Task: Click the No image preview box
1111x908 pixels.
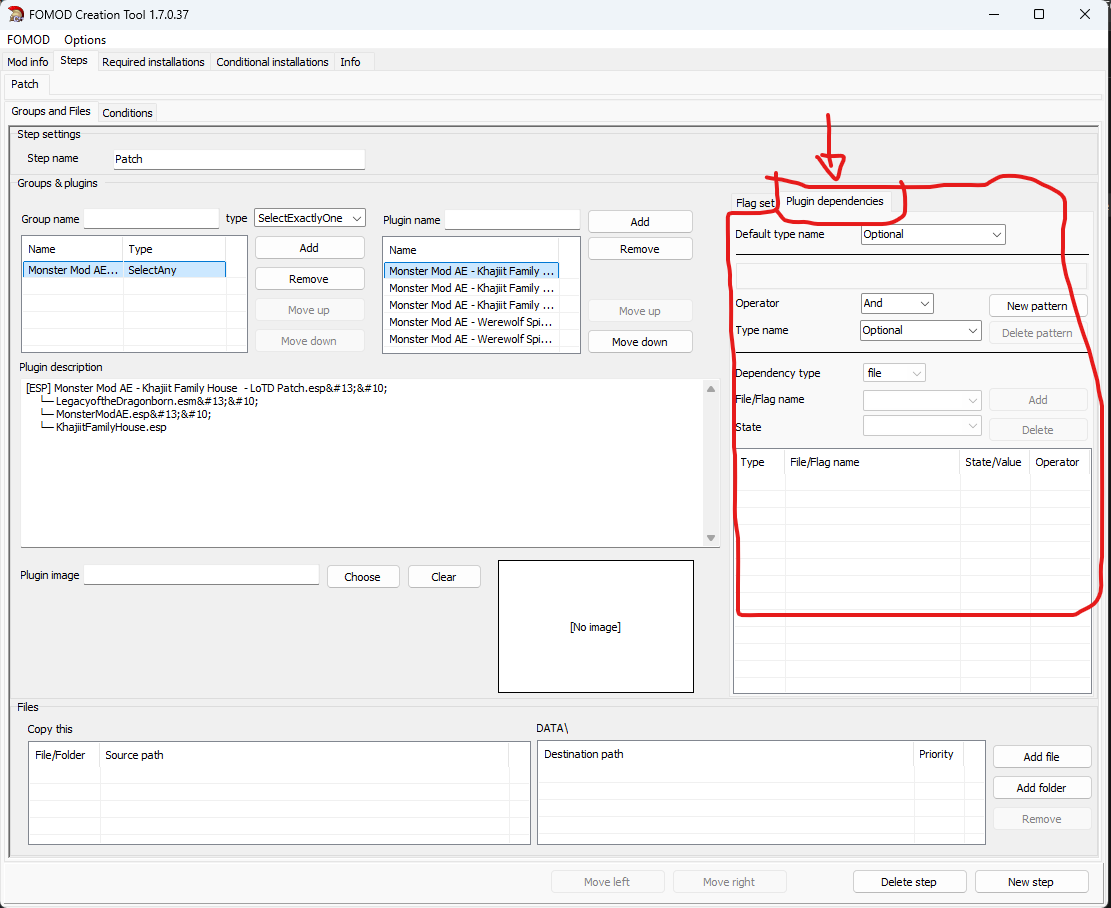Action: point(595,627)
